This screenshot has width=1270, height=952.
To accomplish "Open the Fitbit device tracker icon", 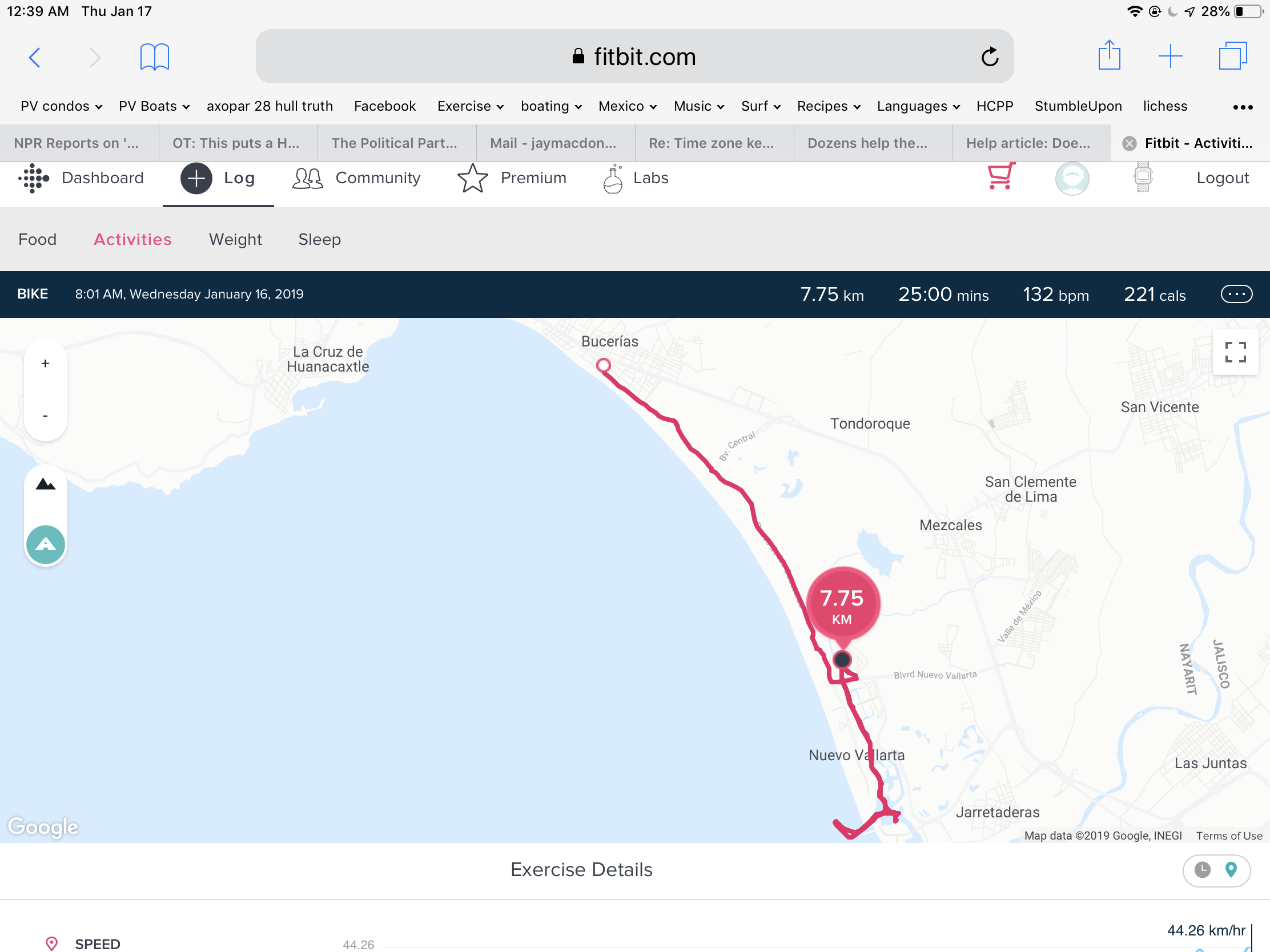I will point(1143,178).
